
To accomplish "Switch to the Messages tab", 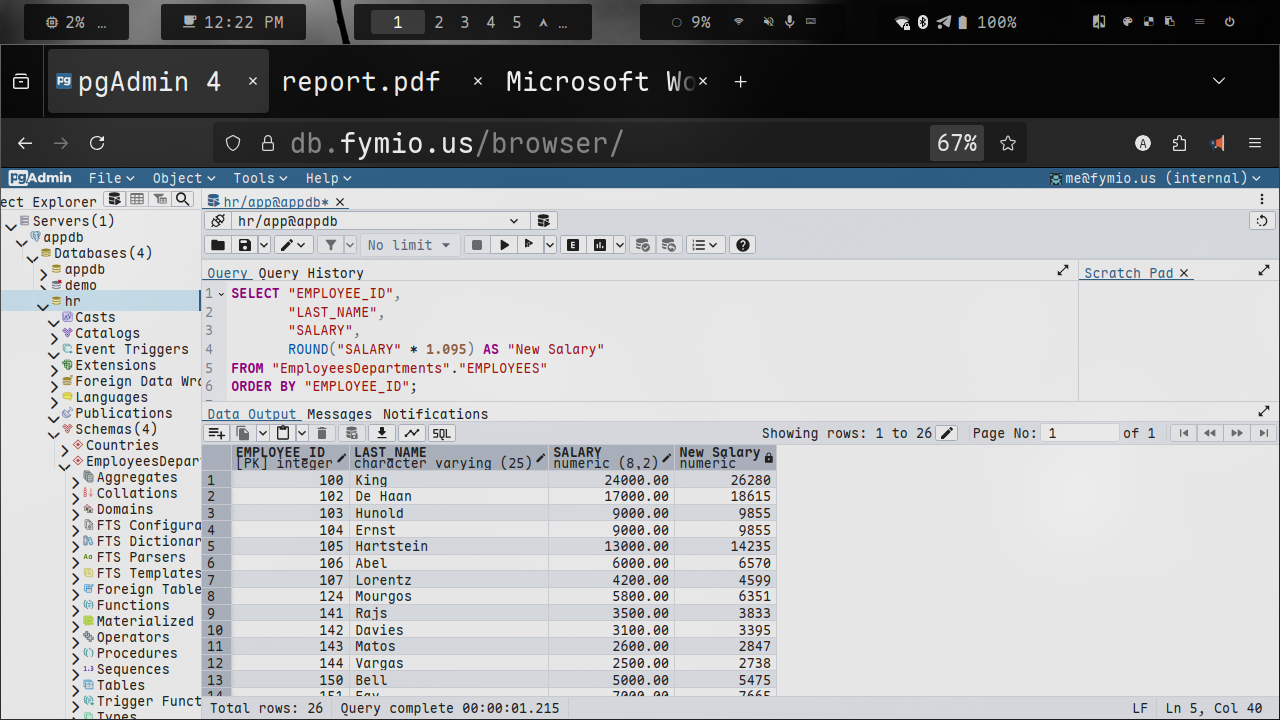I will coord(339,414).
